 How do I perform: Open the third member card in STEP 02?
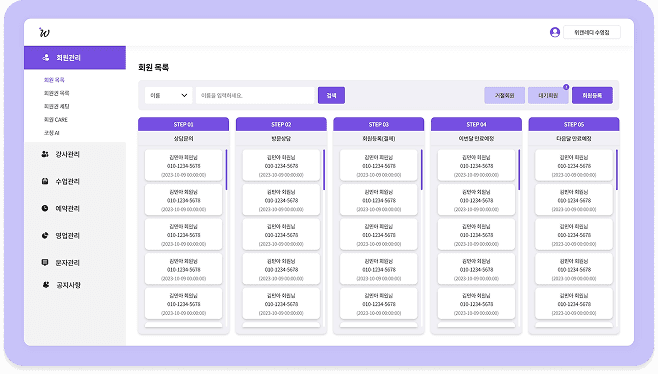point(281,234)
